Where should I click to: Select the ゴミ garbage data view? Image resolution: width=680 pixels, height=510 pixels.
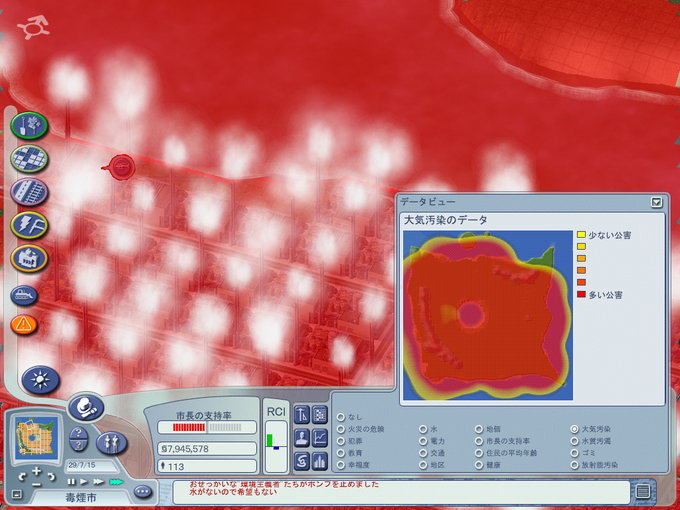pyautogui.click(x=575, y=453)
